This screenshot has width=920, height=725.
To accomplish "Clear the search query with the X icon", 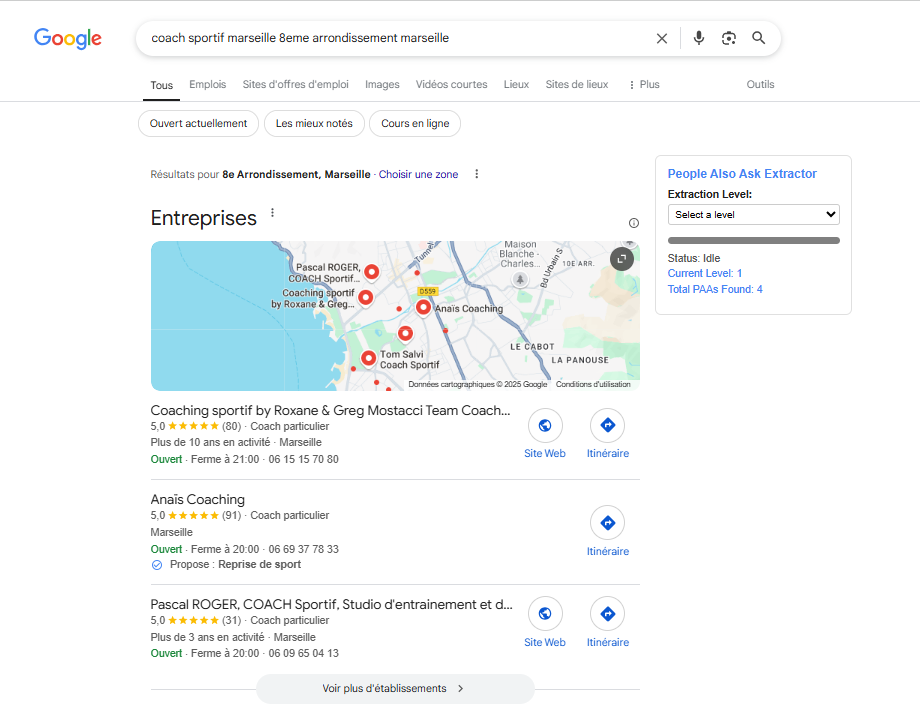I will pyautogui.click(x=661, y=38).
